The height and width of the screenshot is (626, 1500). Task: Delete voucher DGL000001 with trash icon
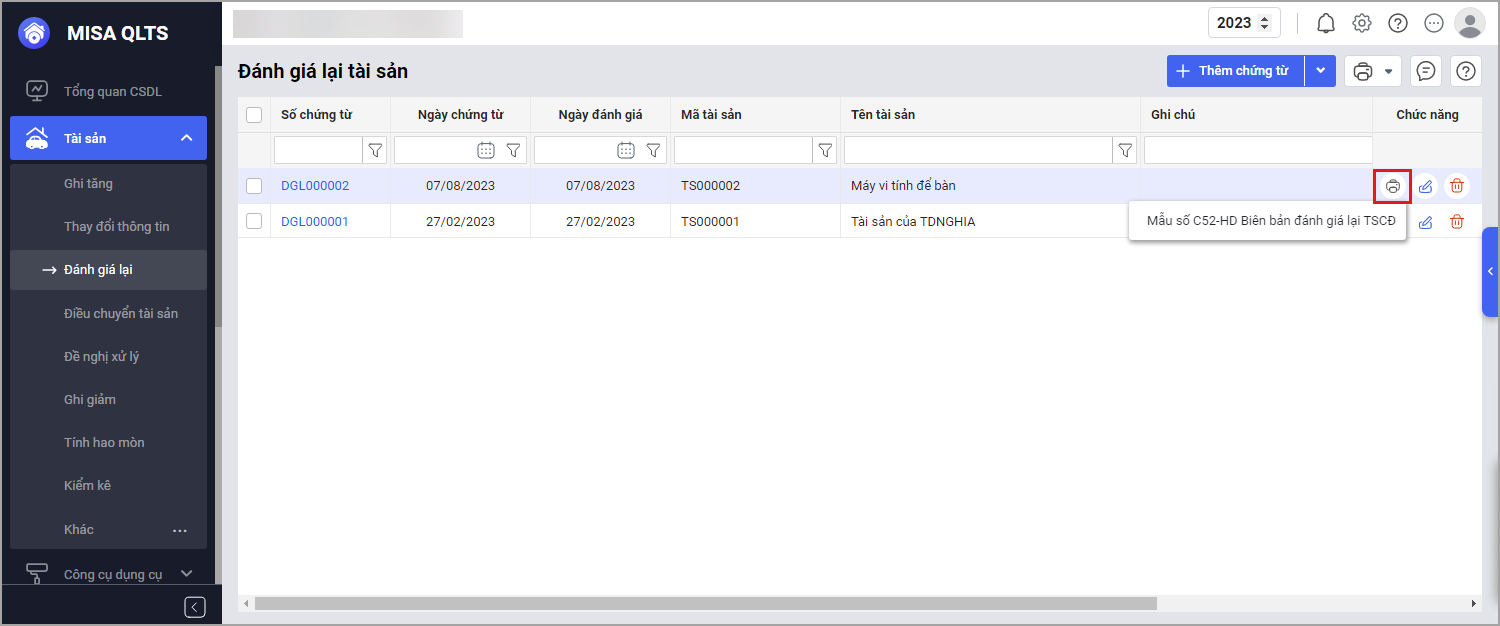pyautogui.click(x=1458, y=222)
